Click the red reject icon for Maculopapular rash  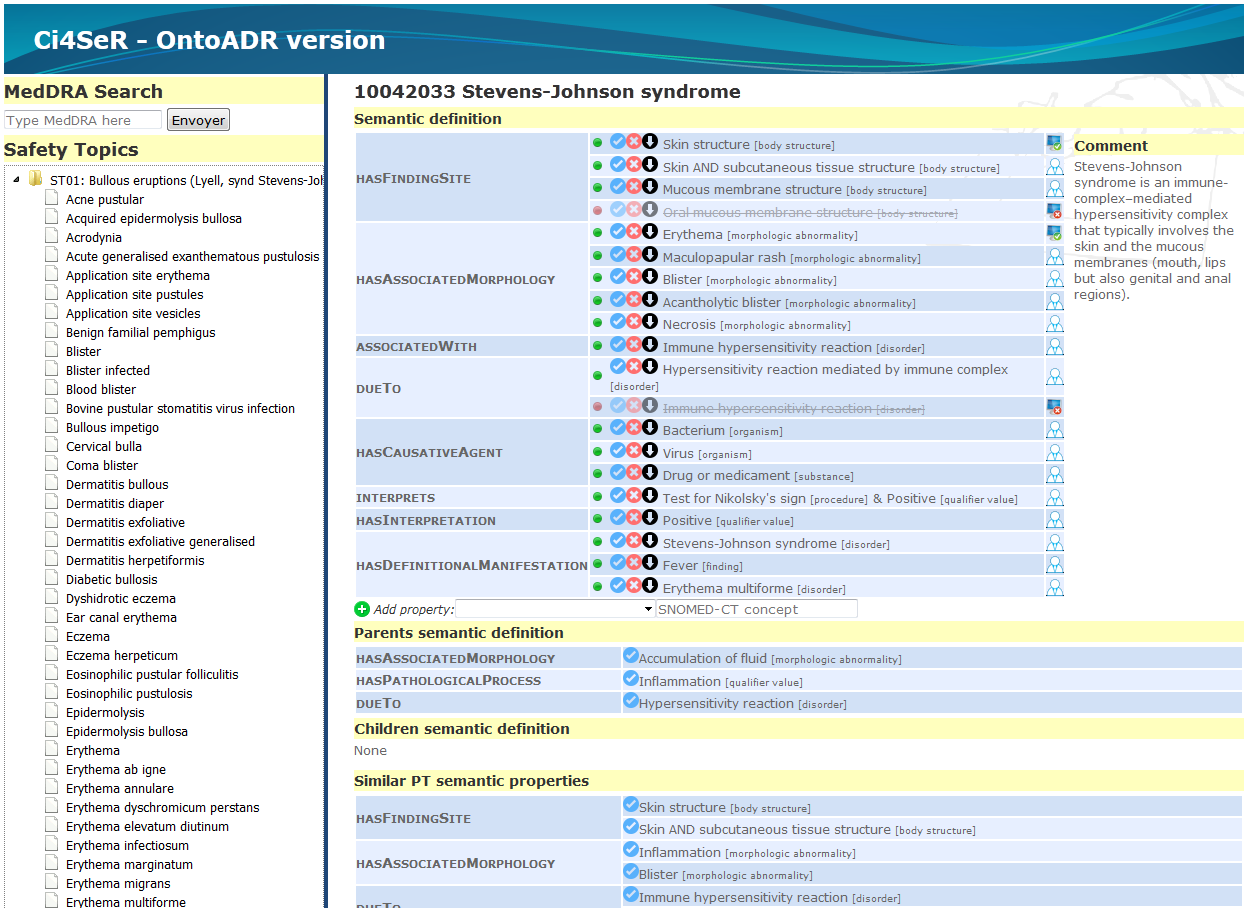pos(634,255)
